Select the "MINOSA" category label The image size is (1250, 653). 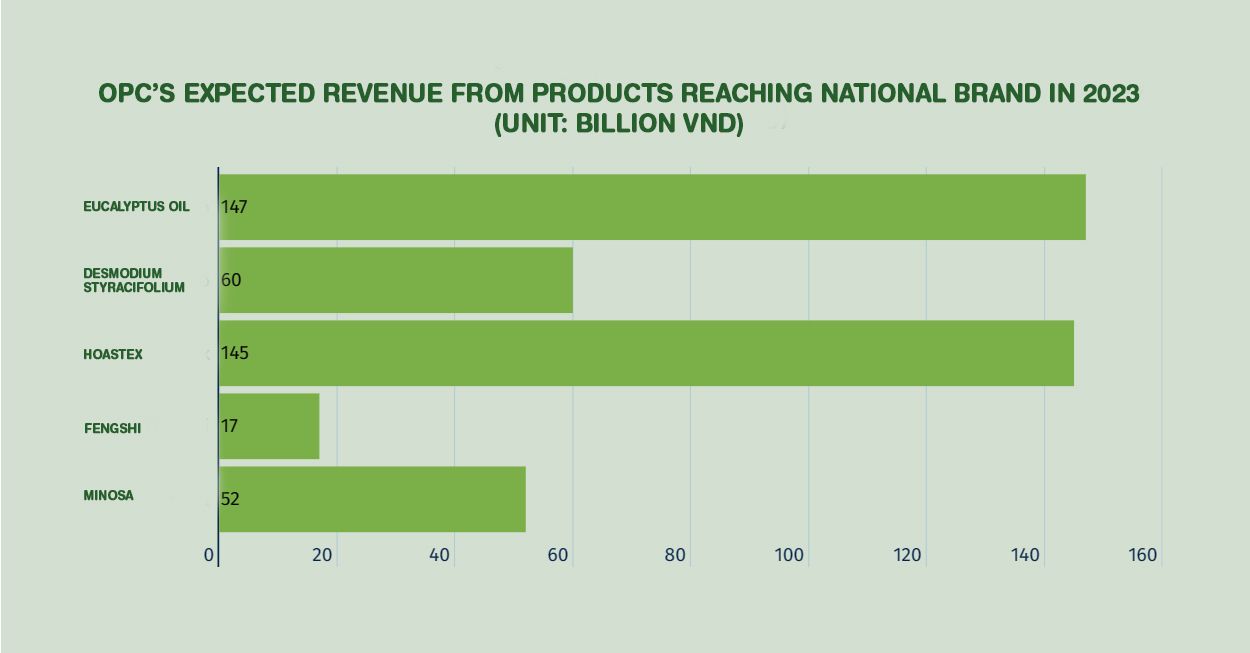pos(109,495)
